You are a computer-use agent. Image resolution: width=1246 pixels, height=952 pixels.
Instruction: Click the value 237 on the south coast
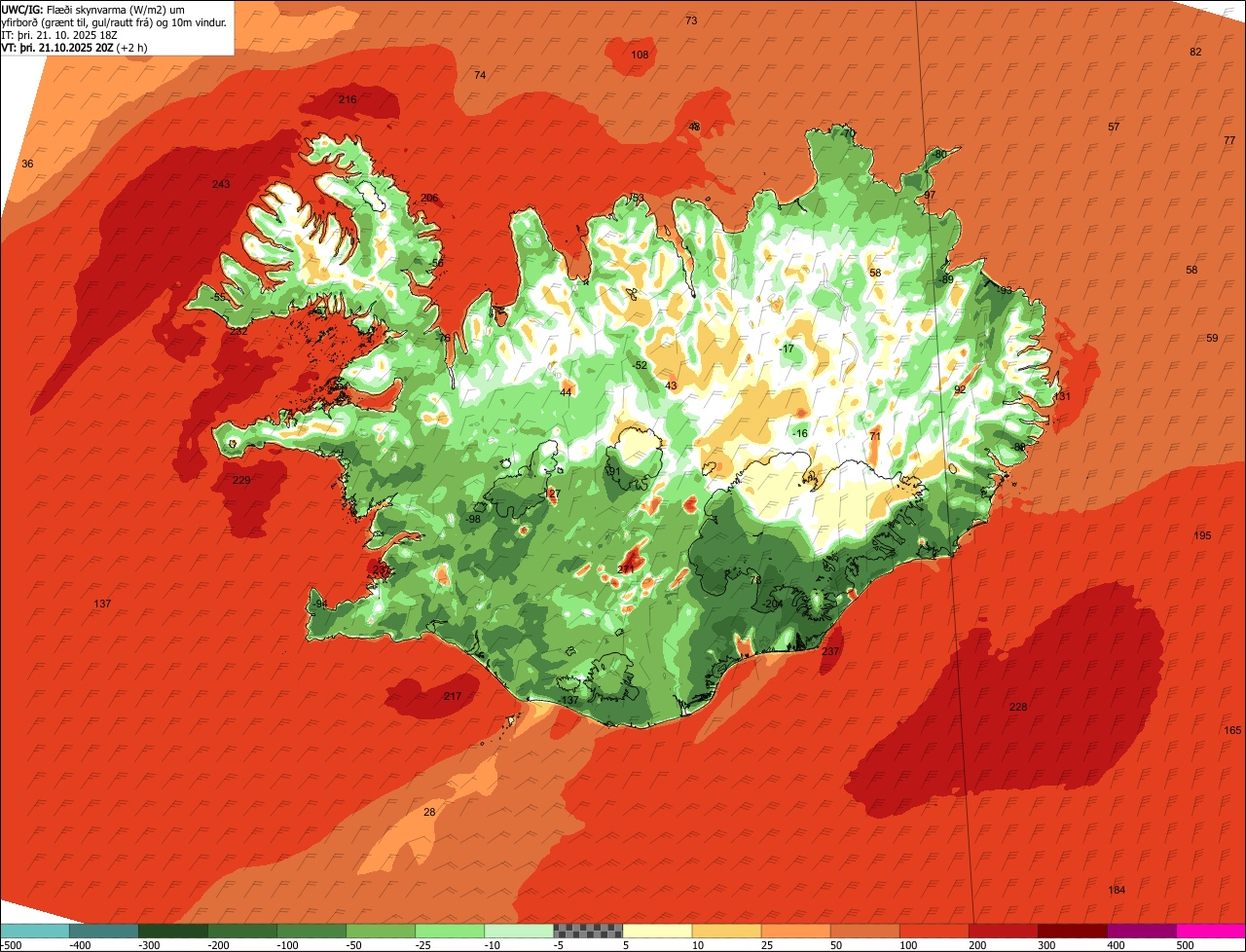[830, 652]
